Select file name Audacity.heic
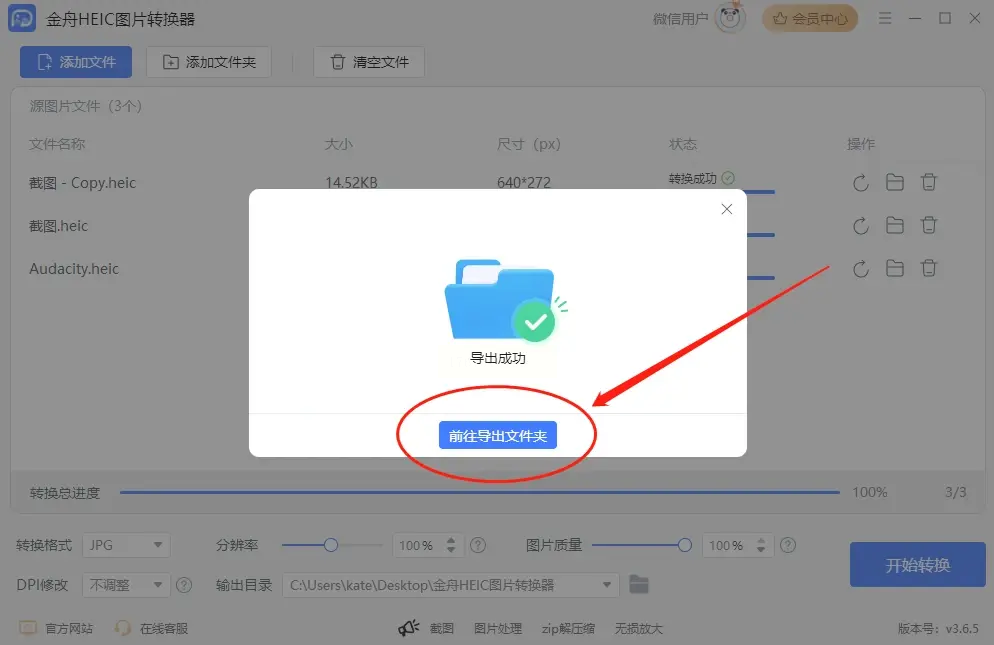 [x=74, y=268]
